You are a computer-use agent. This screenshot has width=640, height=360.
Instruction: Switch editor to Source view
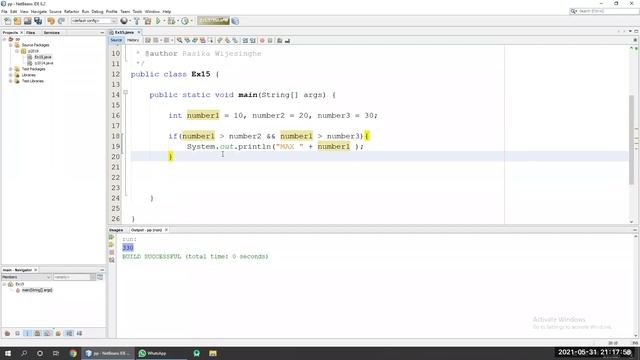(116, 40)
